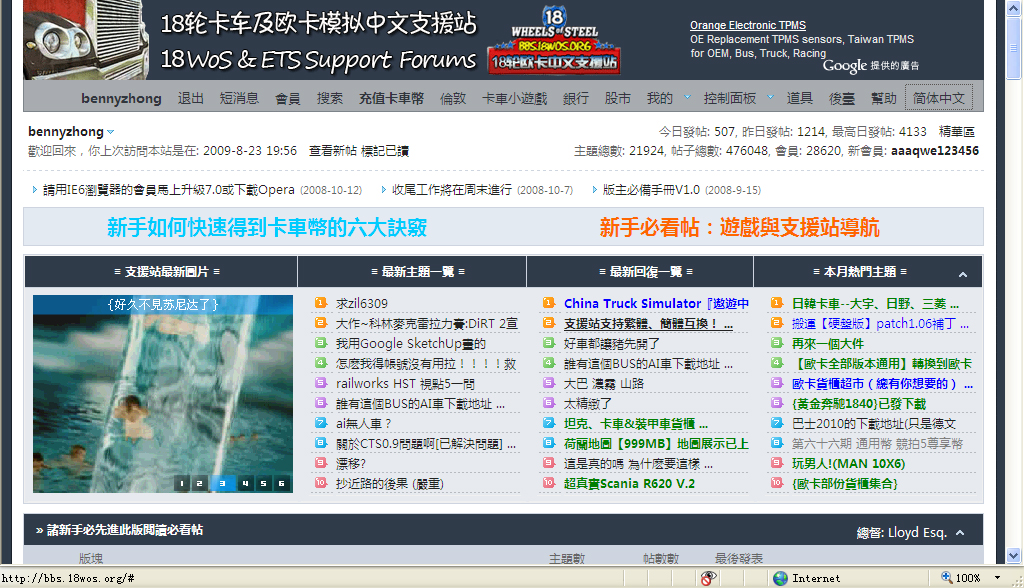Collapse the 請新手必先進此版 section
The image size is (1024, 588).
(960, 533)
